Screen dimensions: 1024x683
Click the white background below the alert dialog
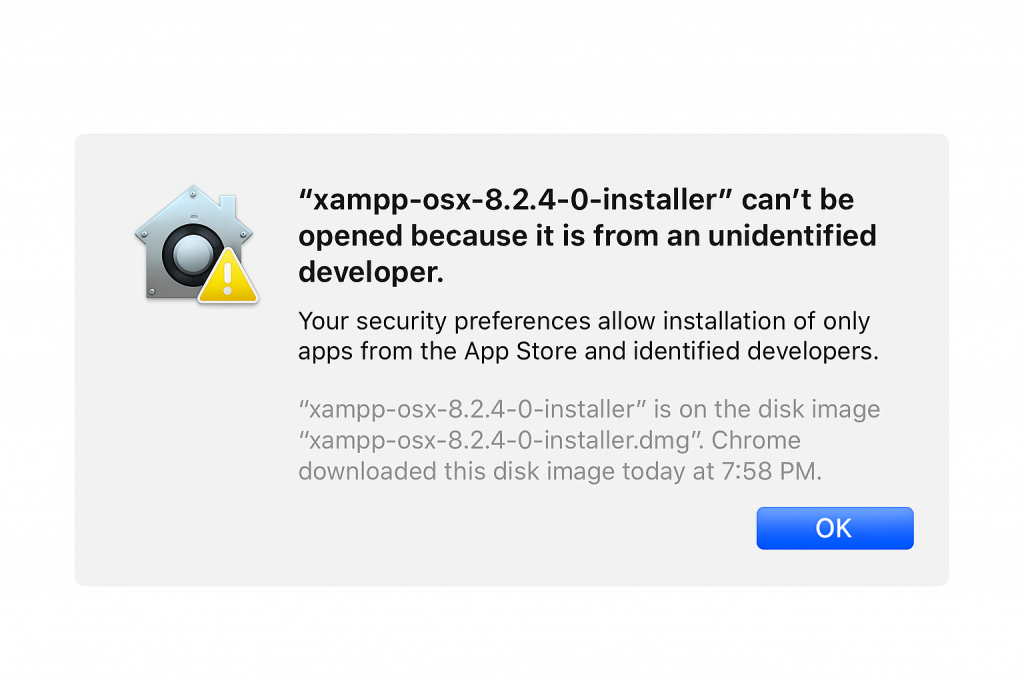tap(512, 635)
